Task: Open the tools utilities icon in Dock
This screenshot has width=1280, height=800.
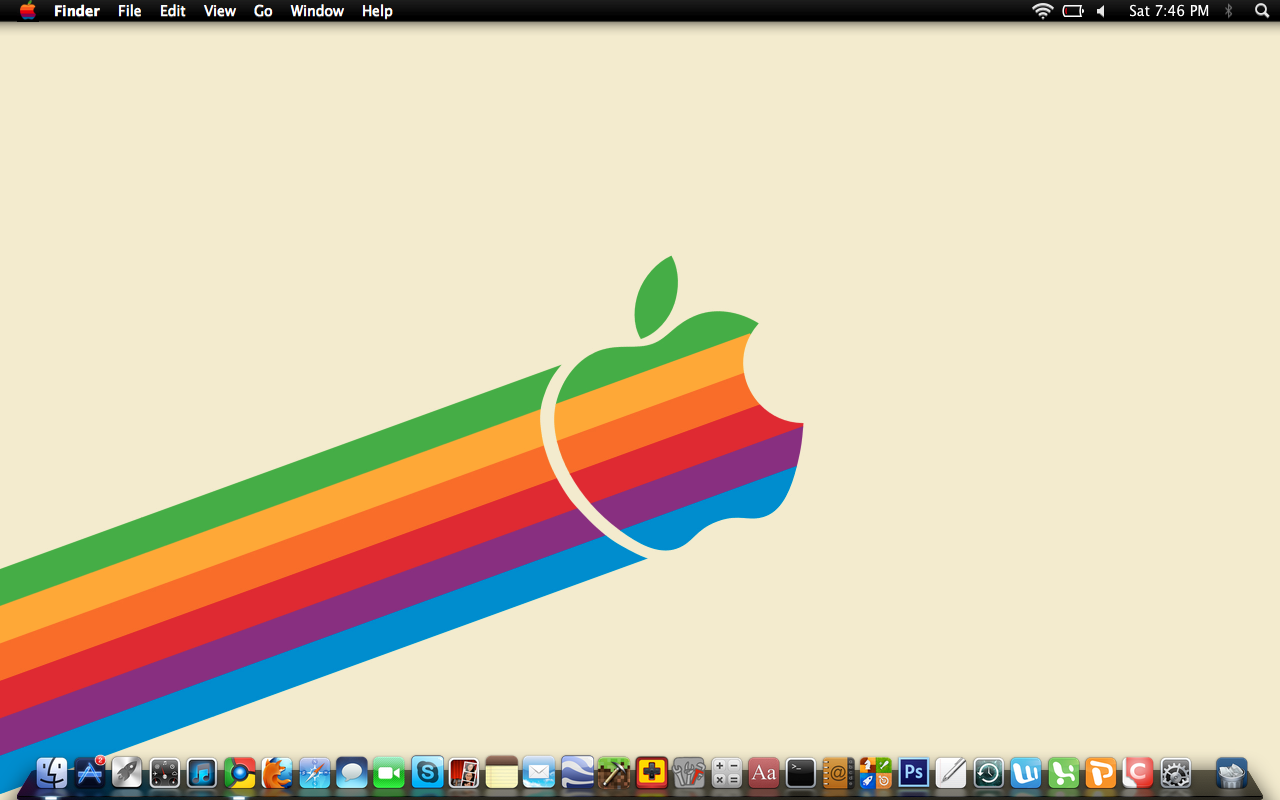Action: 689,773
